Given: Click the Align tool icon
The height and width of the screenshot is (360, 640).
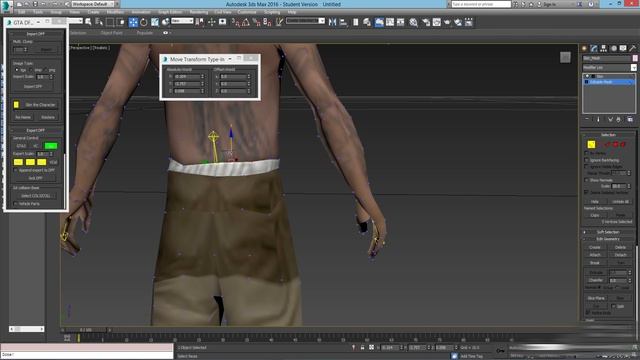Looking at the screenshot, I should (343, 22).
